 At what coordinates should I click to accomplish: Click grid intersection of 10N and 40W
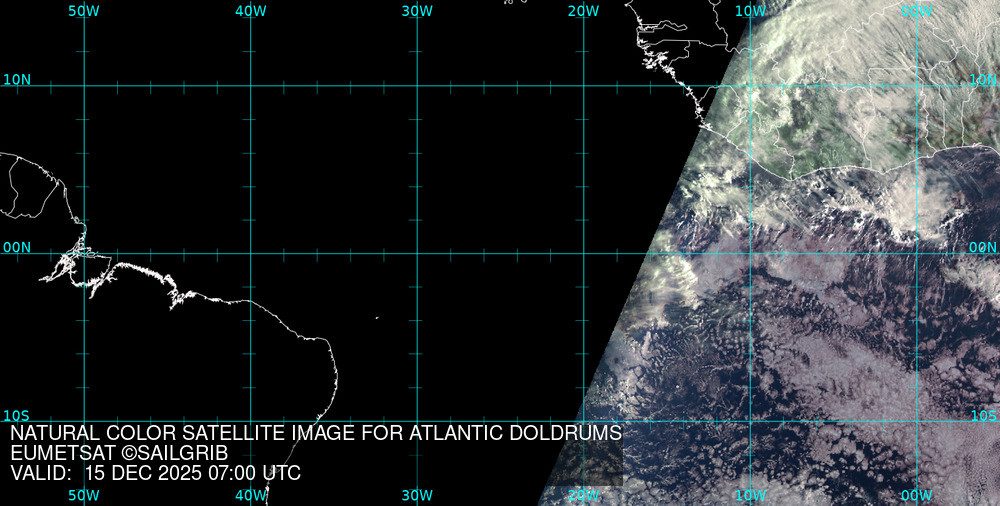coord(250,85)
